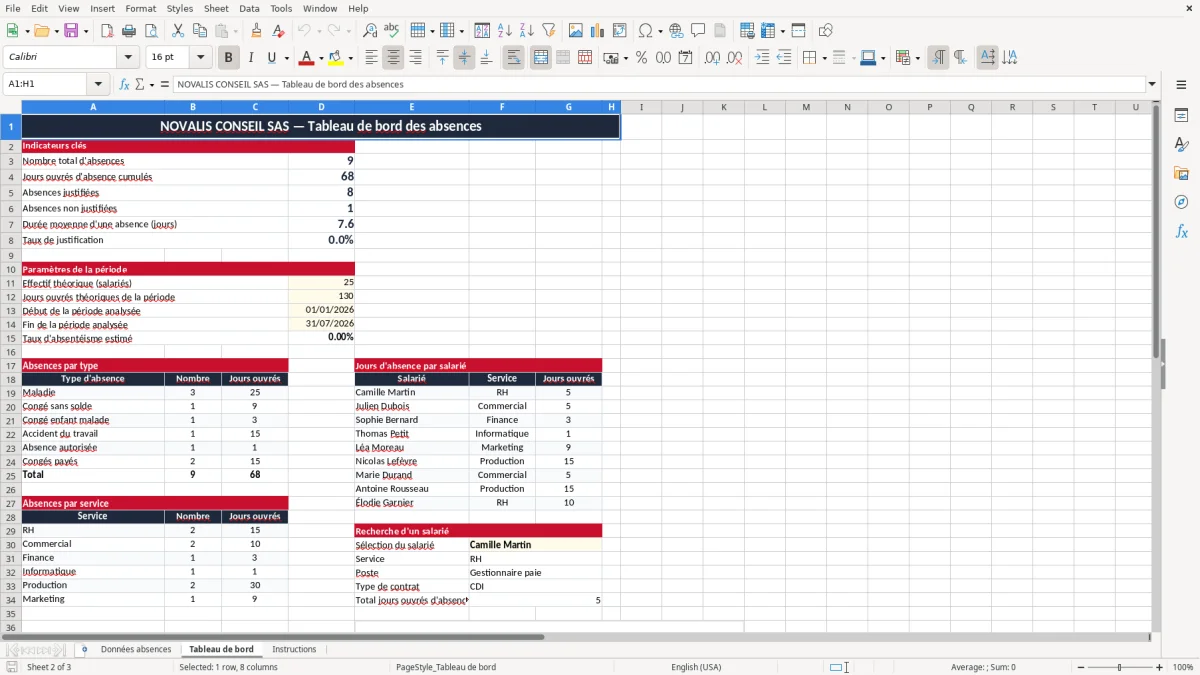Open the Background Color dropdown arrow
Viewport: 1200px width, 675px height.
tap(350, 58)
